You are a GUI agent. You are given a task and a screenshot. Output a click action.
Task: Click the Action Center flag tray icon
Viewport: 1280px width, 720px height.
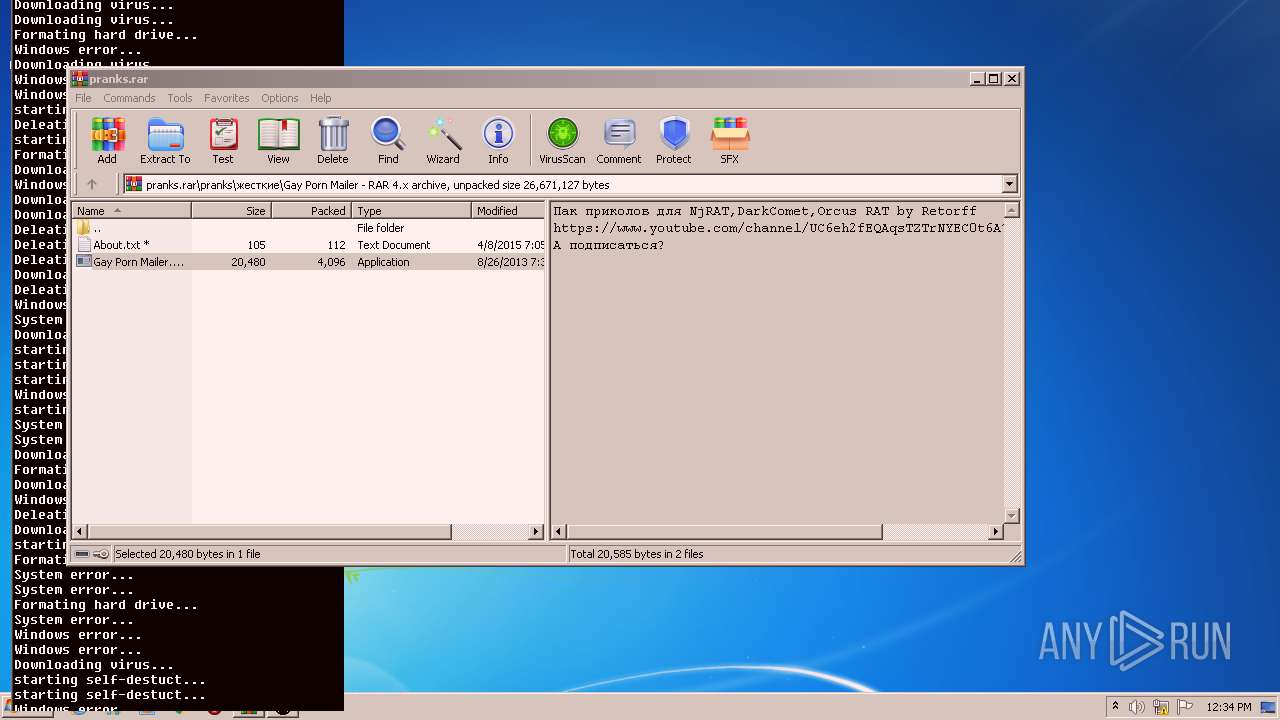1184,707
